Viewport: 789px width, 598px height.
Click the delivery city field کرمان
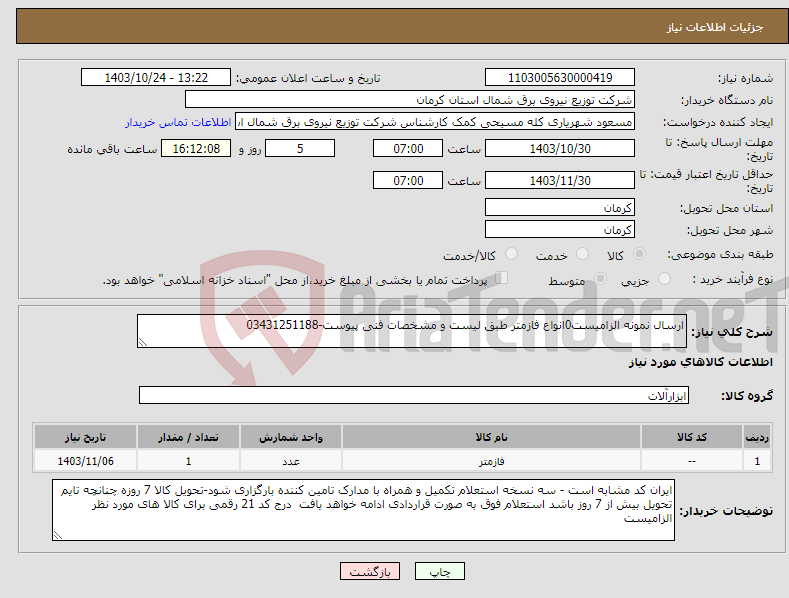[x=560, y=230]
